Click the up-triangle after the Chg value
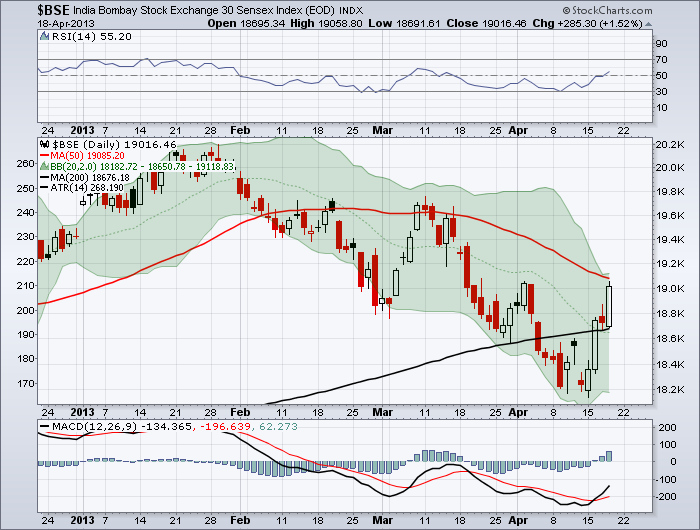The image size is (700, 530). pyautogui.click(x=648, y=24)
